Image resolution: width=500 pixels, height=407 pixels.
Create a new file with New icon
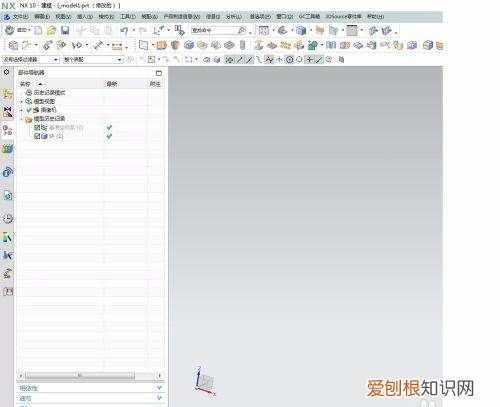[x=38, y=31]
